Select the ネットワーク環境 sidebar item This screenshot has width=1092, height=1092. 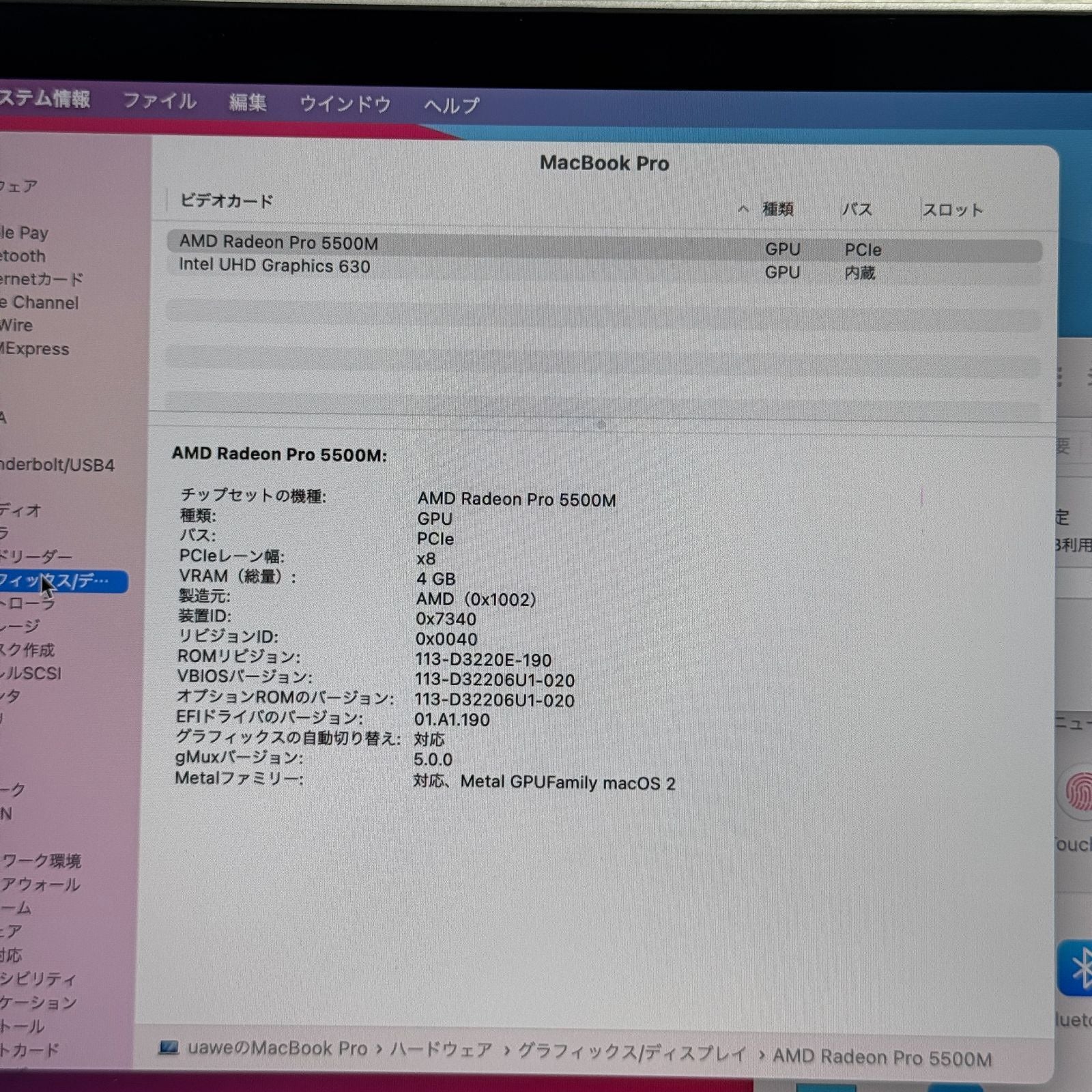pyautogui.click(x=41, y=861)
